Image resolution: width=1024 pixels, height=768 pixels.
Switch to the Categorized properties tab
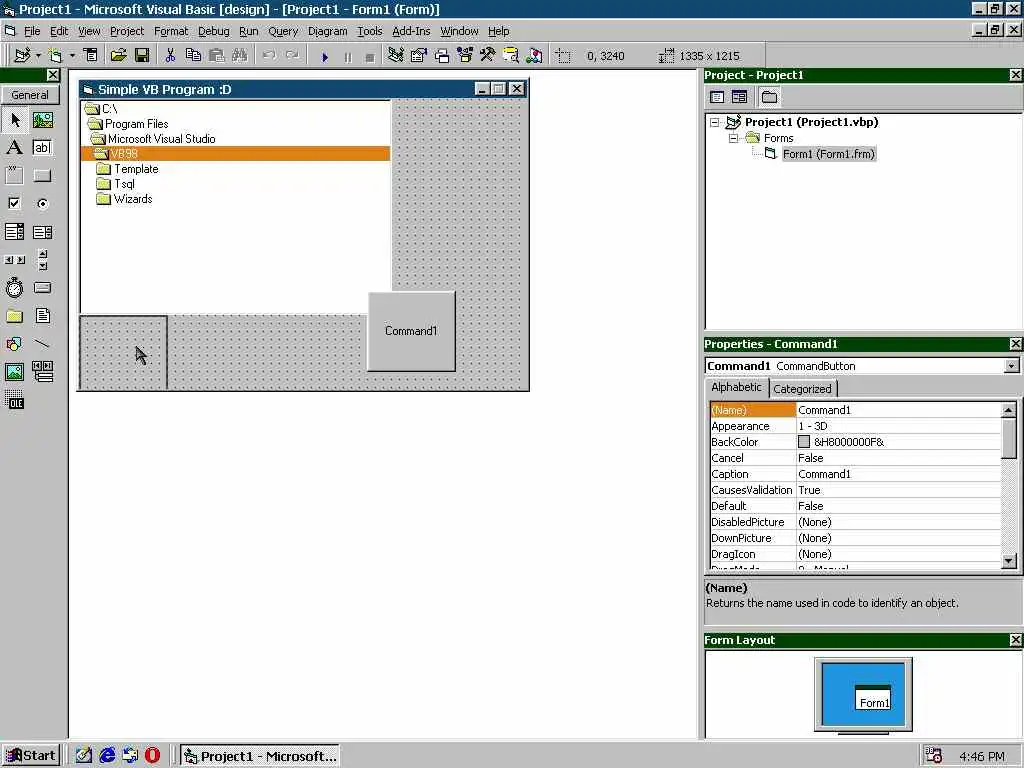(803, 389)
